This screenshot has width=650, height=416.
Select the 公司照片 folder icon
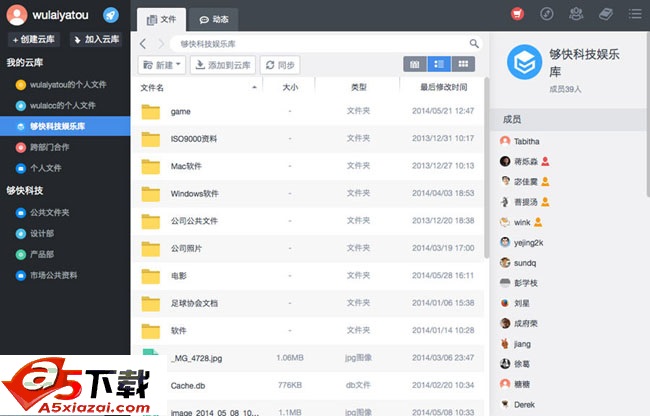click(150, 249)
